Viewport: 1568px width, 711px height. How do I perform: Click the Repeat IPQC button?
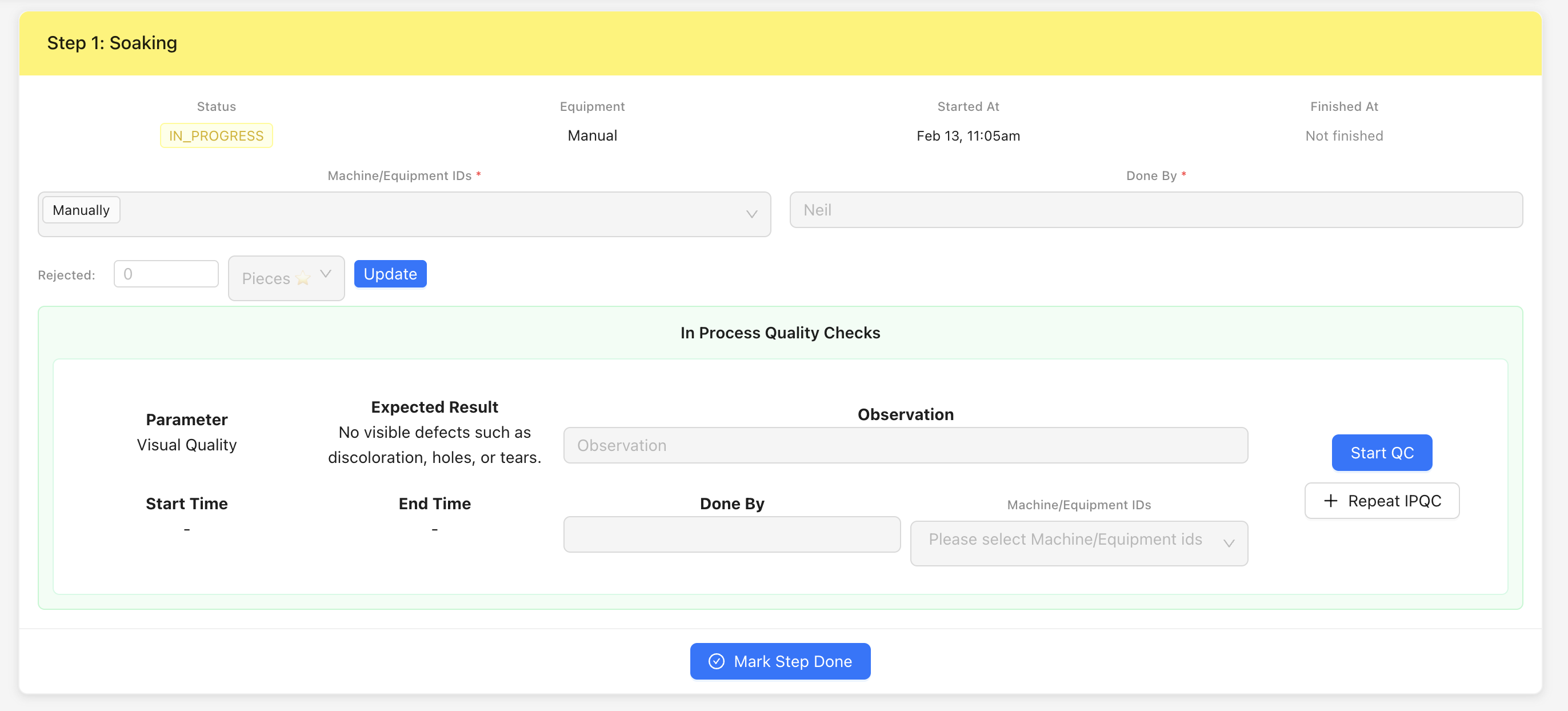[x=1382, y=500]
